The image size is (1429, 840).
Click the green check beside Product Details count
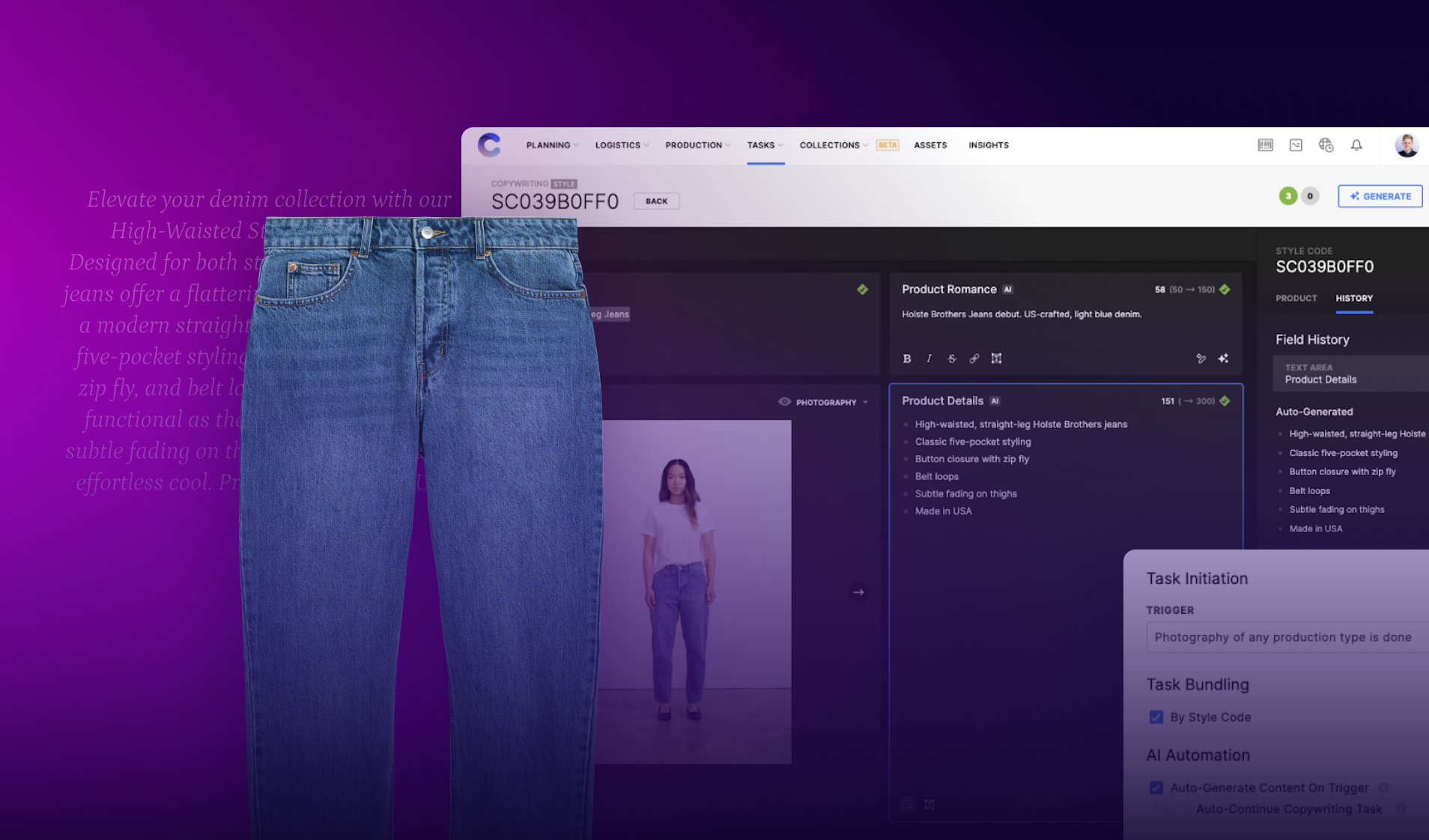(x=1225, y=401)
